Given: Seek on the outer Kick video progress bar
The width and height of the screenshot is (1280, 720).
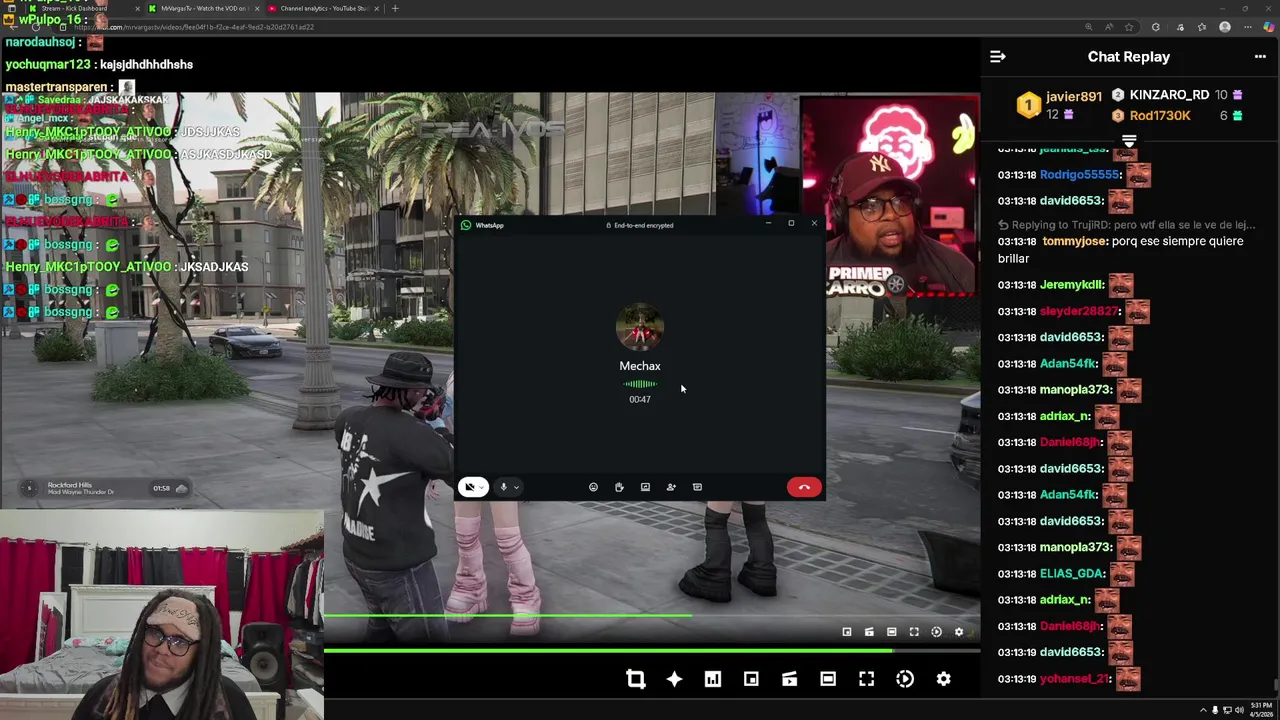Looking at the screenshot, I should point(652,651).
